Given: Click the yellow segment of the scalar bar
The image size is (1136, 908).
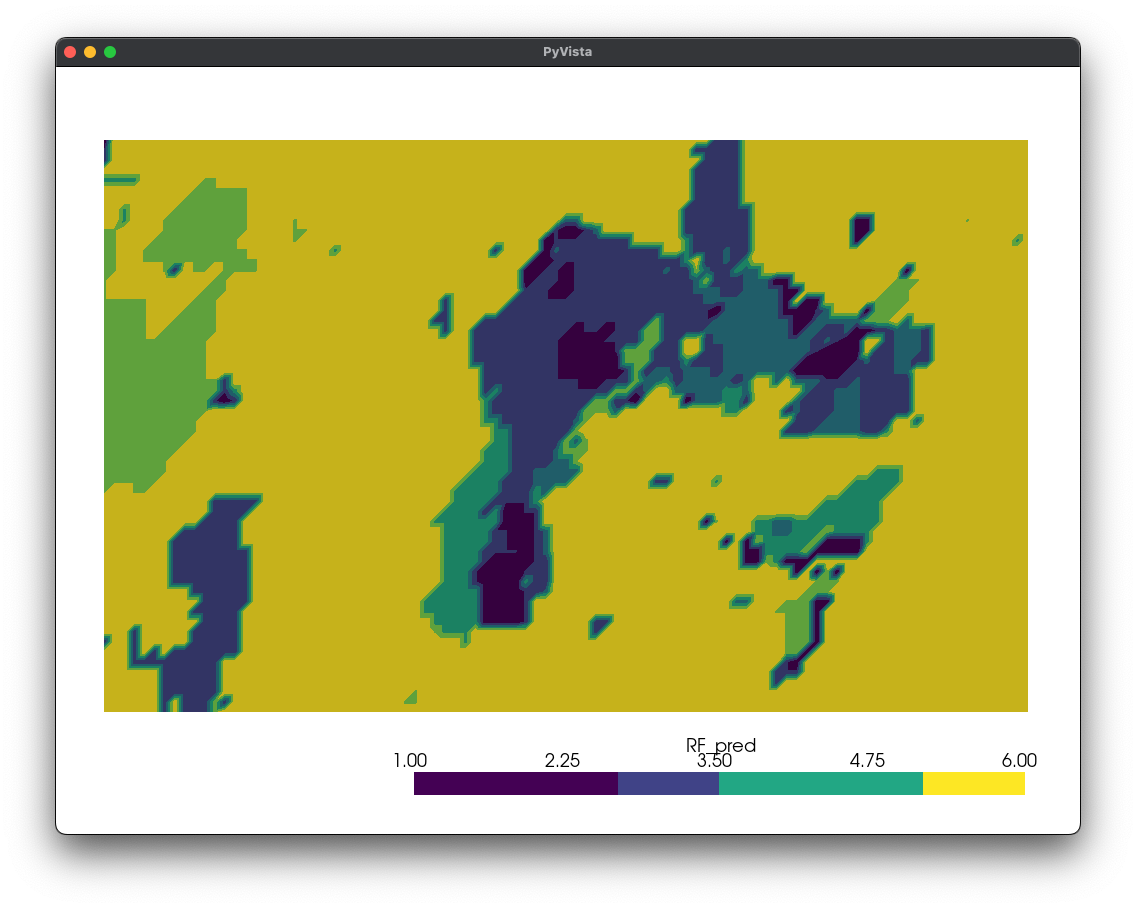Looking at the screenshot, I should pyautogui.click(x=975, y=784).
